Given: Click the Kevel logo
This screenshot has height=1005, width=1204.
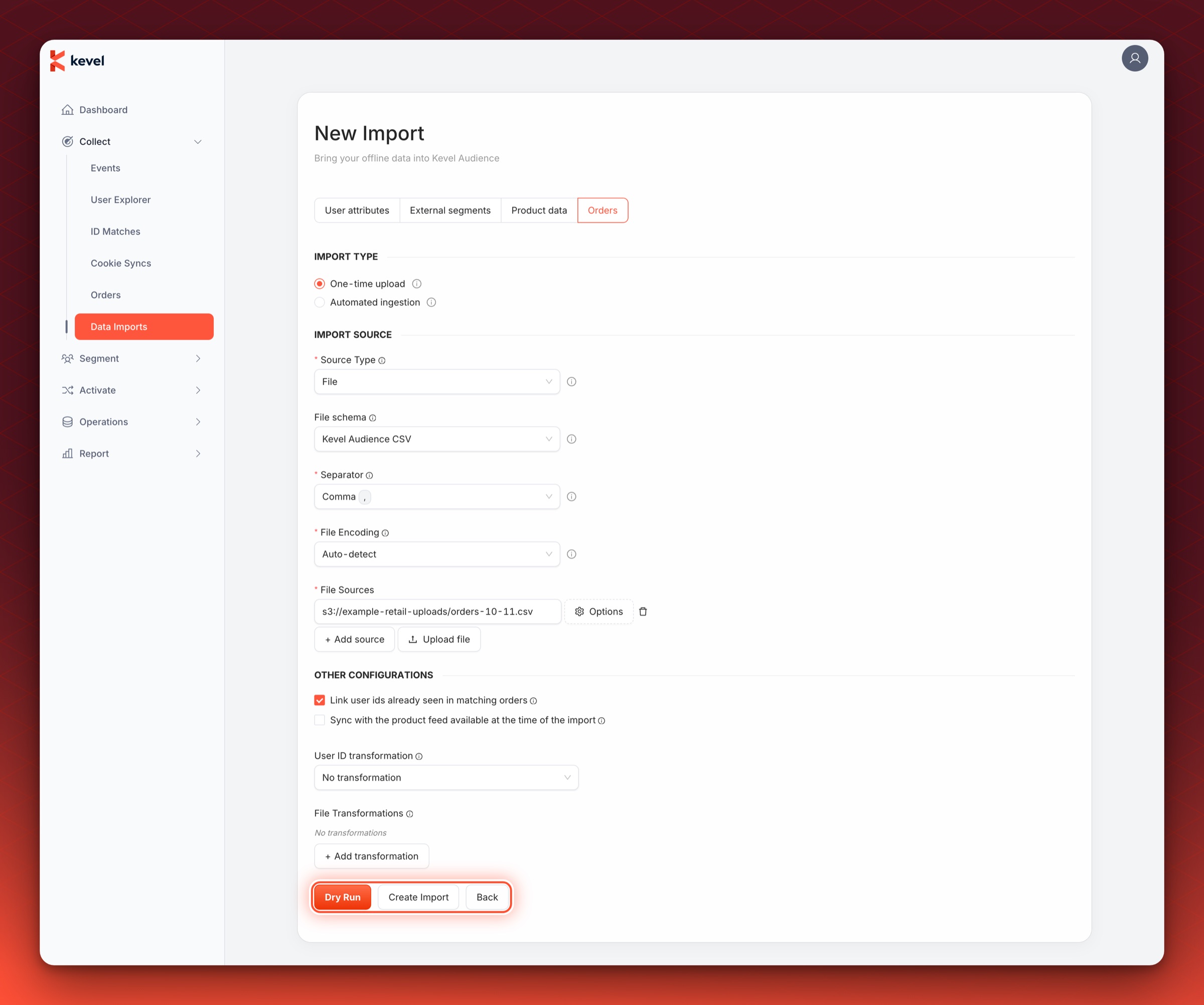Looking at the screenshot, I should point(77,61).
